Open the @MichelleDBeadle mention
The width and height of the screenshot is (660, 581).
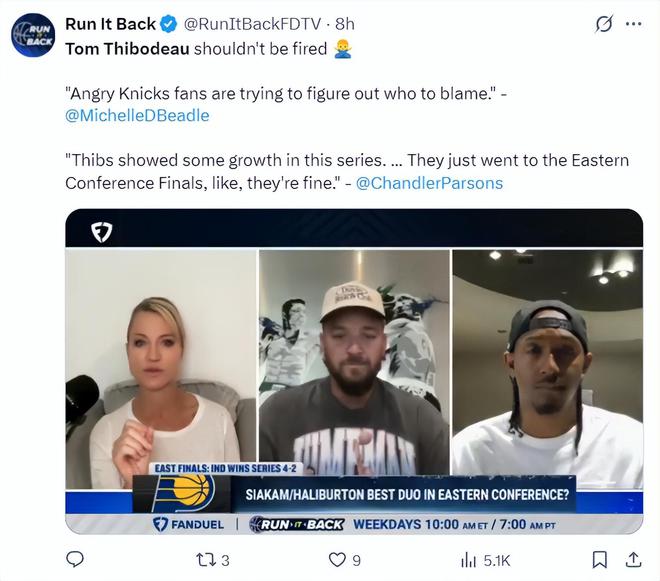tap(137, 115)
